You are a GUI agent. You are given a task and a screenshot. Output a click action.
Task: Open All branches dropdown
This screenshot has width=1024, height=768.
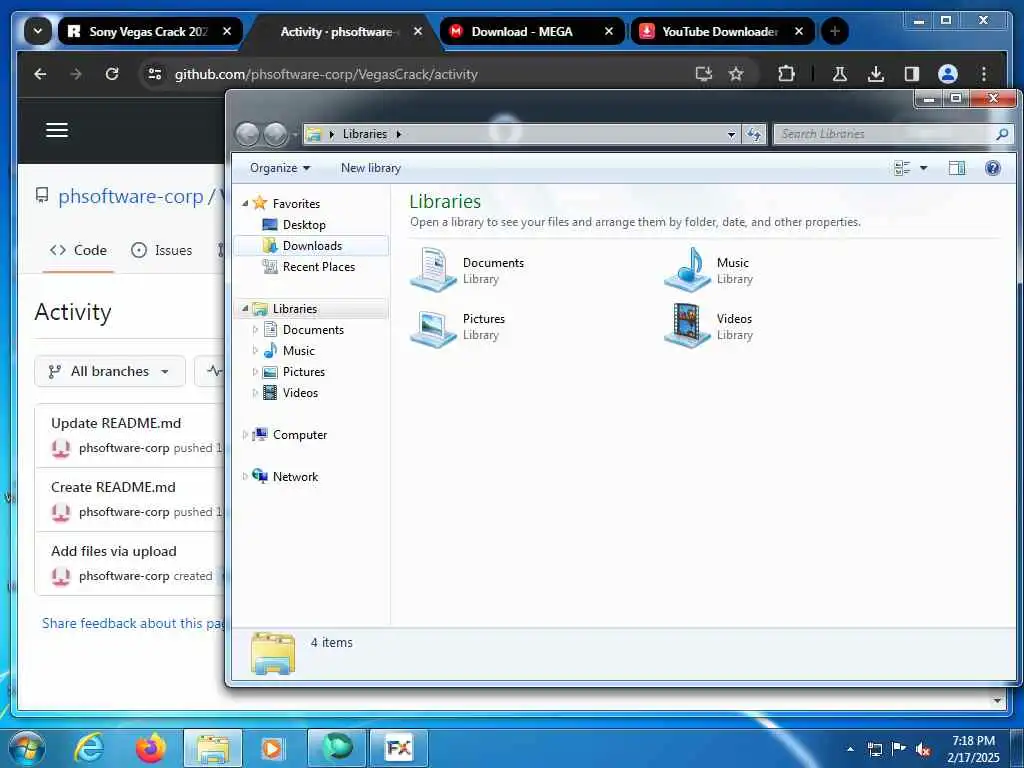[110, 371]
